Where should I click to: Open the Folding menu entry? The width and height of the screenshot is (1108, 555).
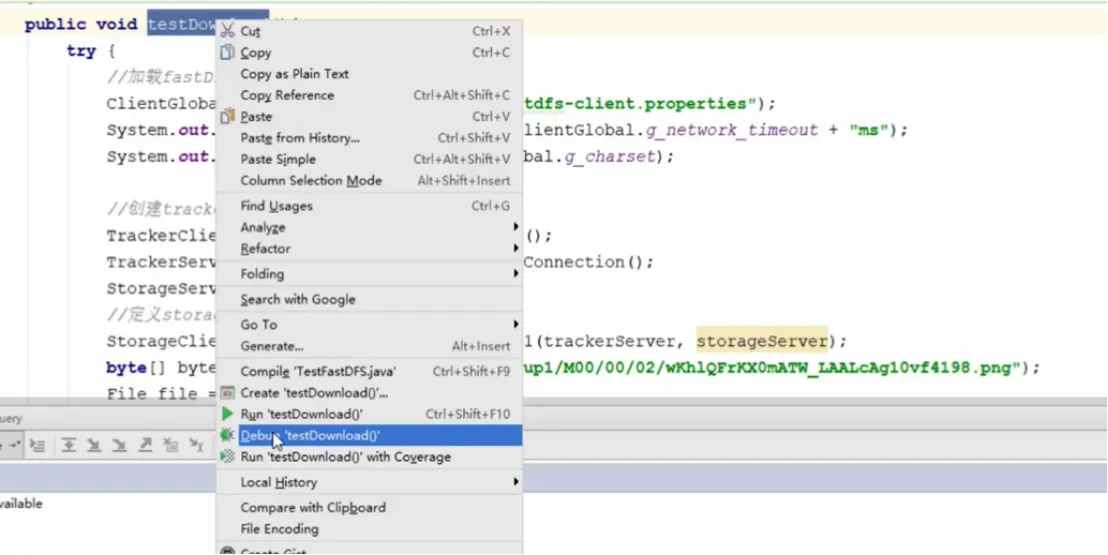(370, 274)
